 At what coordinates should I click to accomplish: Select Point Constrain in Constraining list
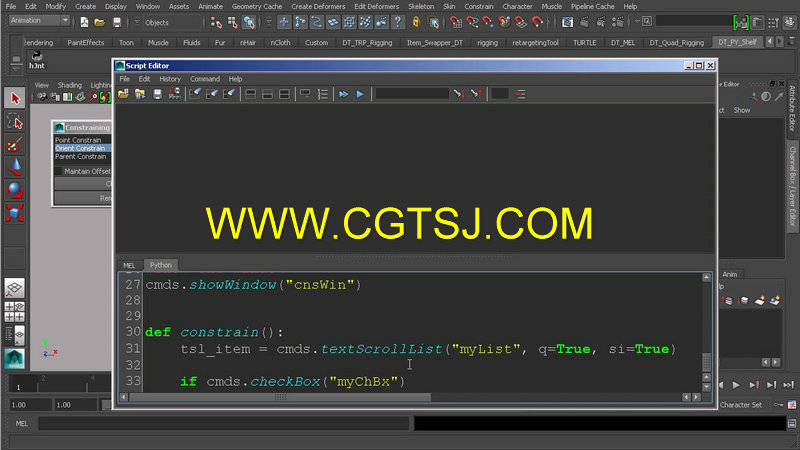(78, 140)
